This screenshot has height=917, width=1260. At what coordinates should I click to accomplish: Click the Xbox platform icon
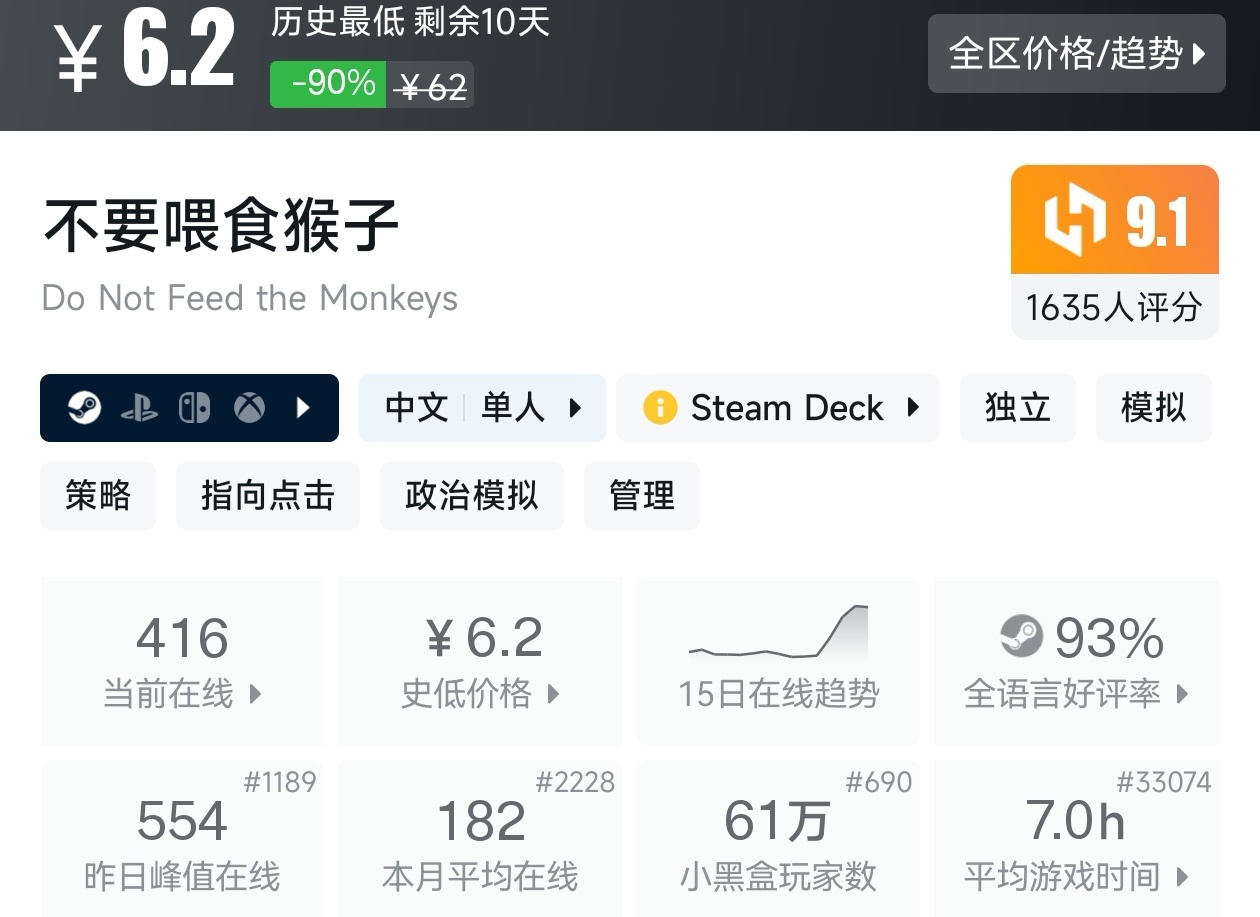tap(249, 408)
